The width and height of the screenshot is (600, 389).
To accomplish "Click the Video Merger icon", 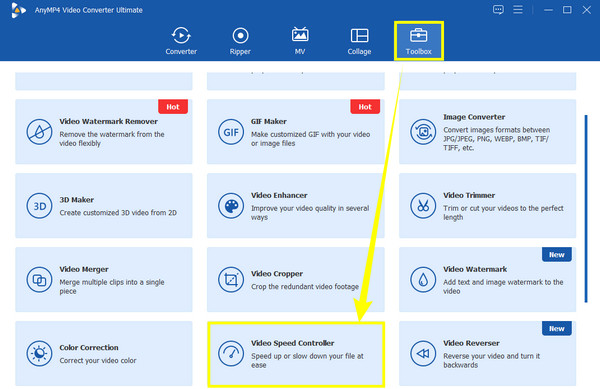I will coord(39,280).
